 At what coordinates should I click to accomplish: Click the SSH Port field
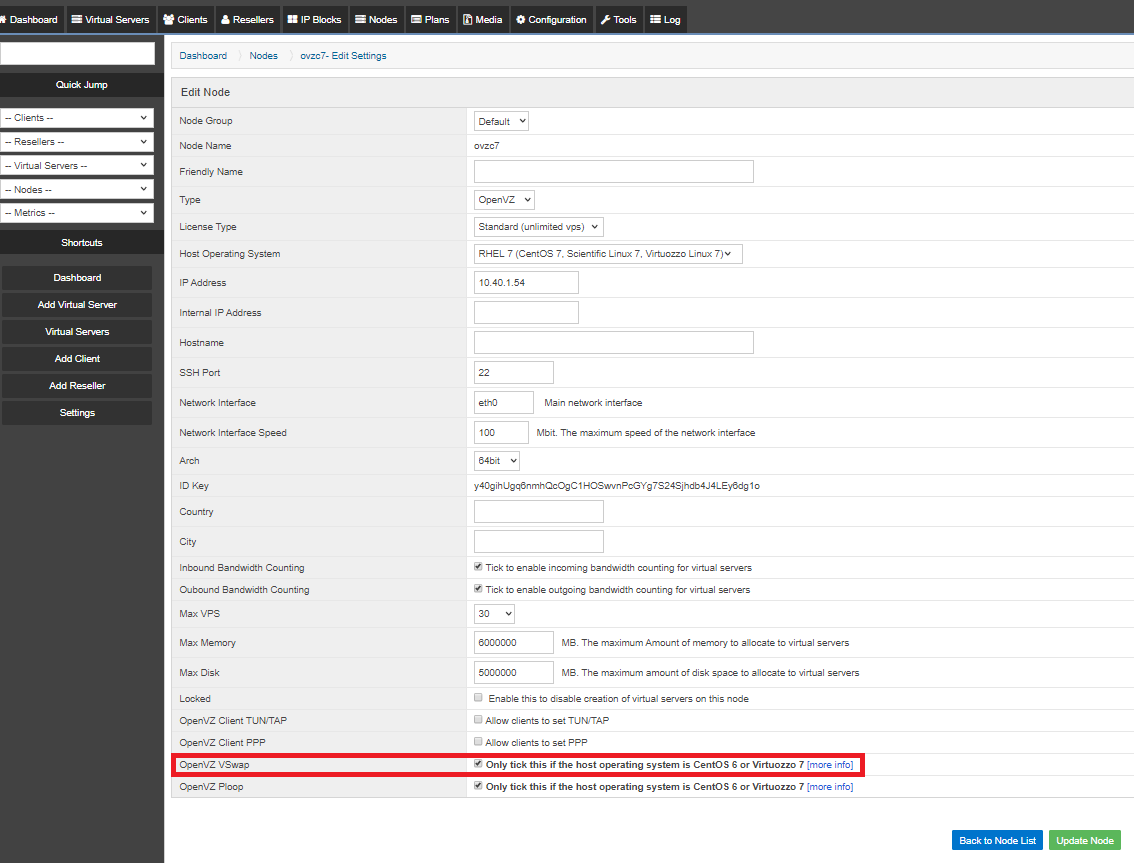pyautogui.click(x=513, y=373)
